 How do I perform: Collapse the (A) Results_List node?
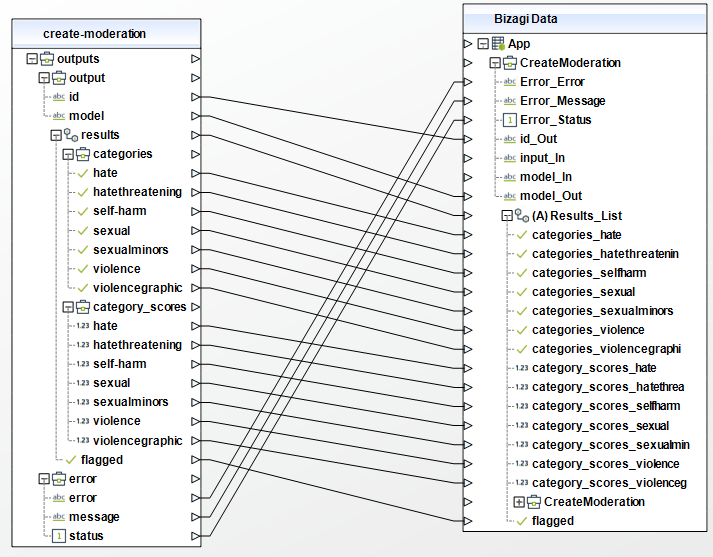point(507,216)
